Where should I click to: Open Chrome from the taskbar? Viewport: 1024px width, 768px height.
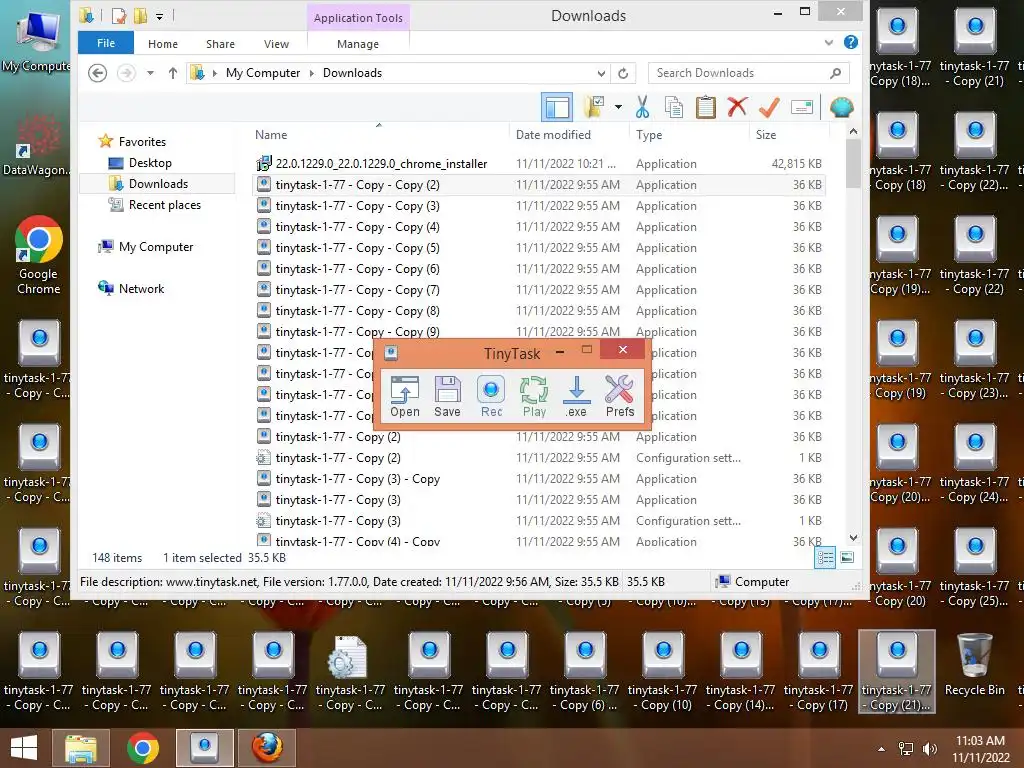coord(142,748)
